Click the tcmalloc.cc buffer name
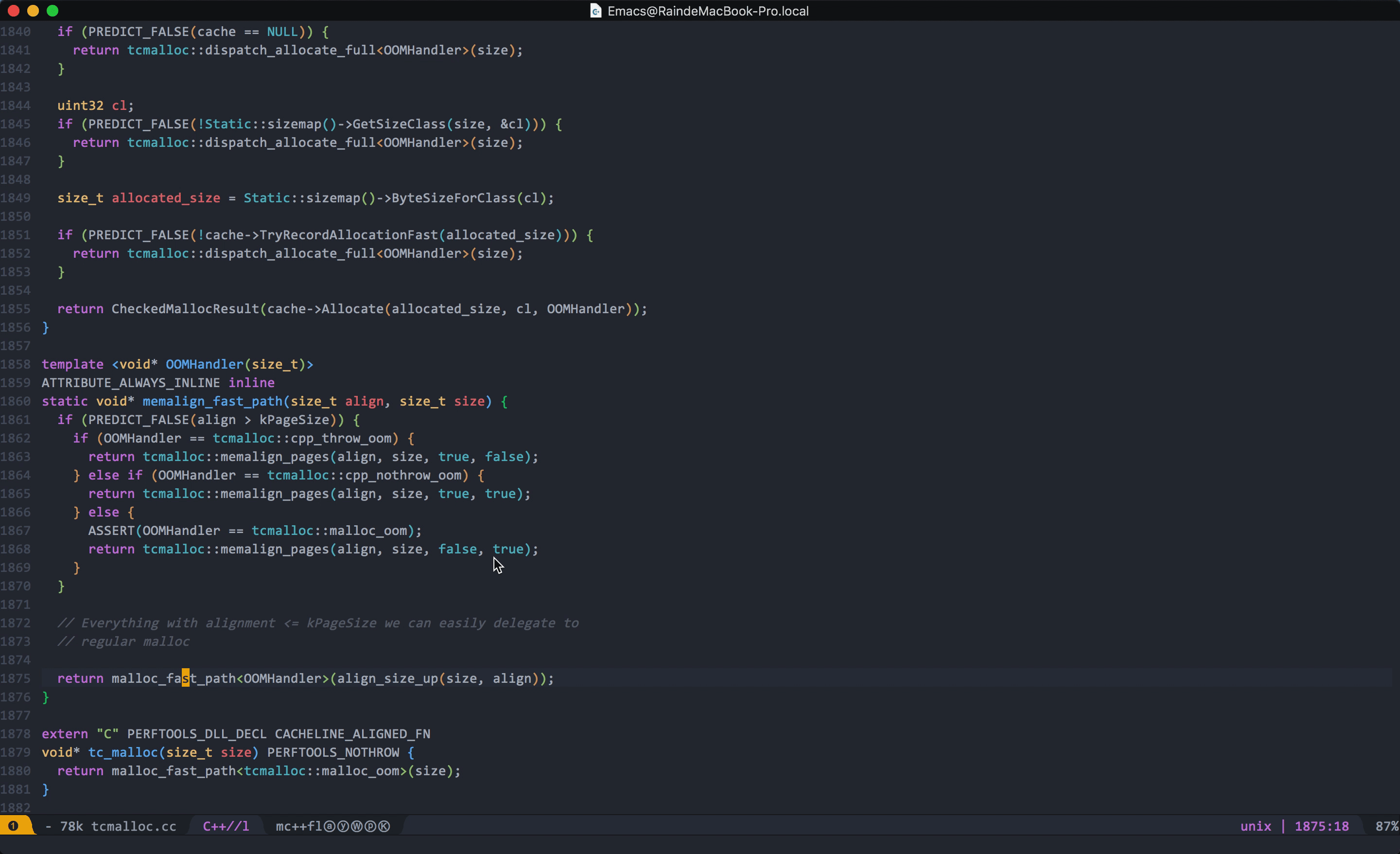This screenshot has height=854, width=1400. 135,826
